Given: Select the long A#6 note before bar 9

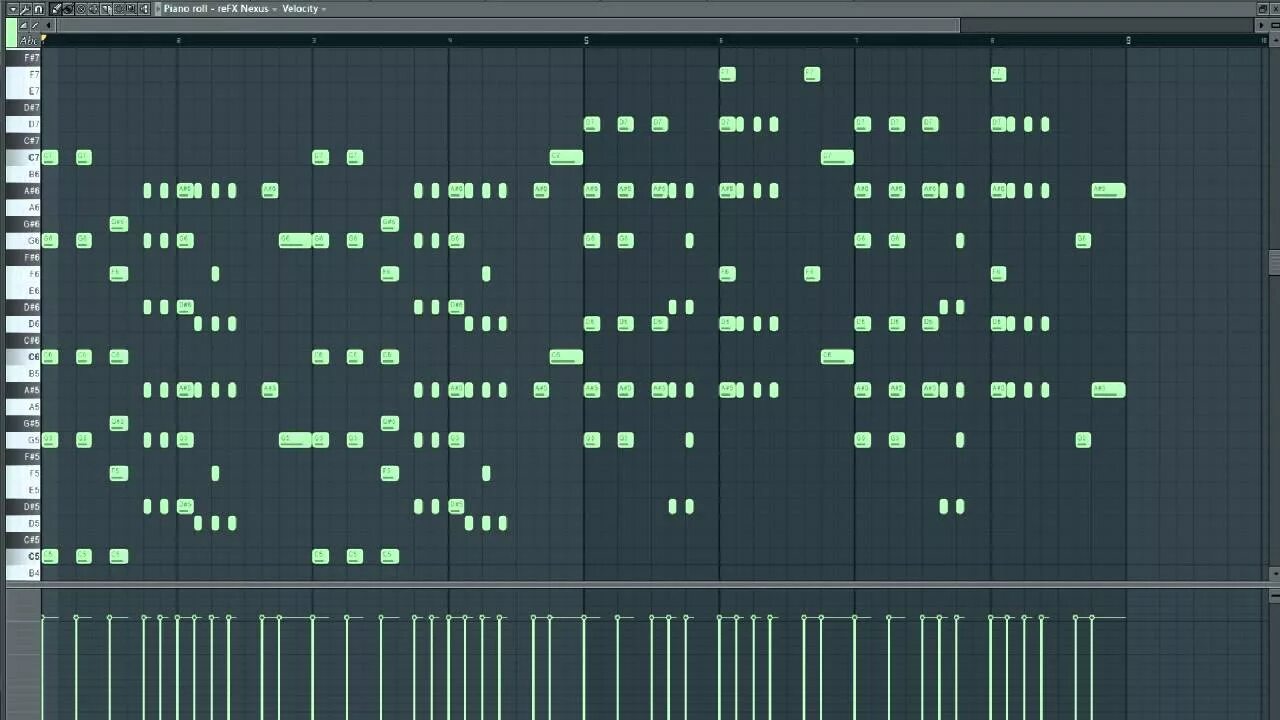Looking at the screenshot, I should (x=1109, y=190).
